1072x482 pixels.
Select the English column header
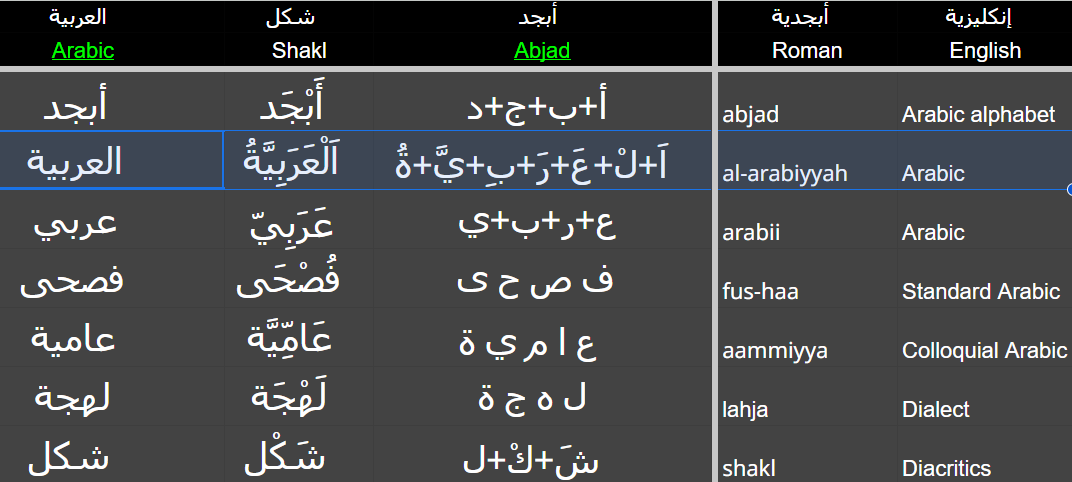point(985,50)
